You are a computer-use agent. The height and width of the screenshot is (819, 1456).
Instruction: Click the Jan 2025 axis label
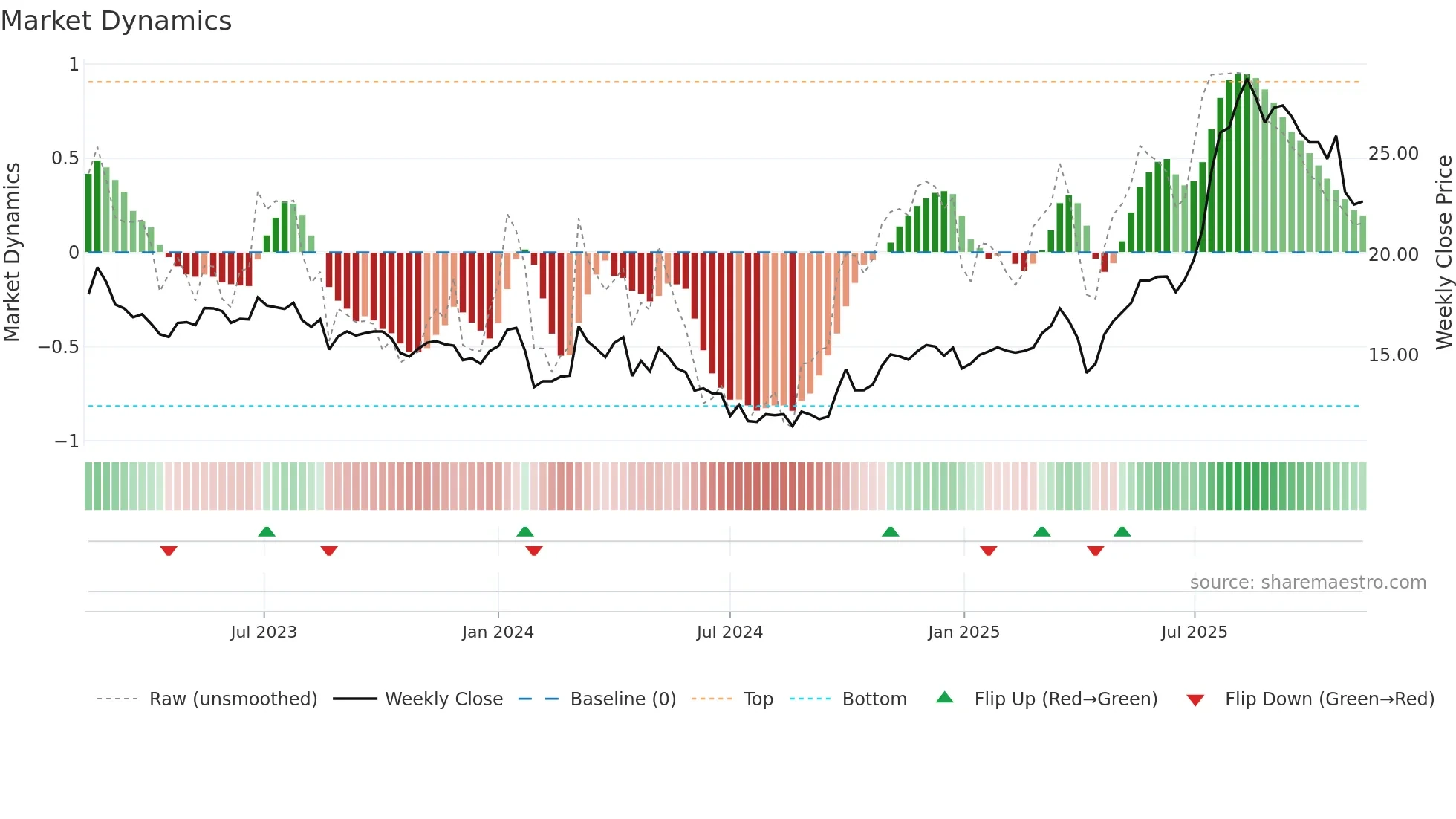(x=963, y=632)
